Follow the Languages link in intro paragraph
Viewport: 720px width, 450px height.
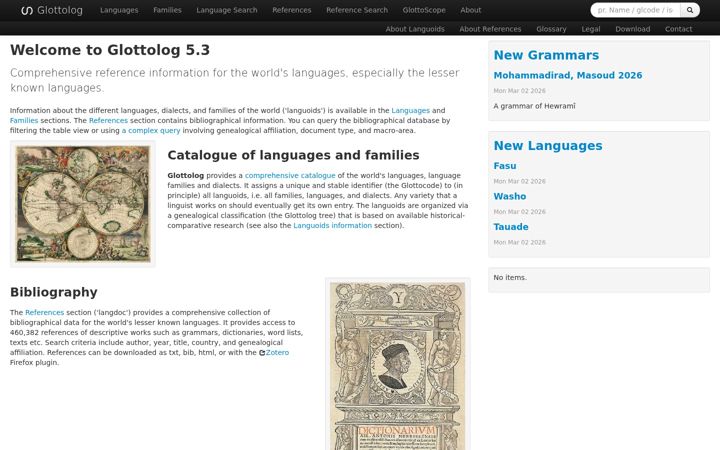tap(411, 111)
